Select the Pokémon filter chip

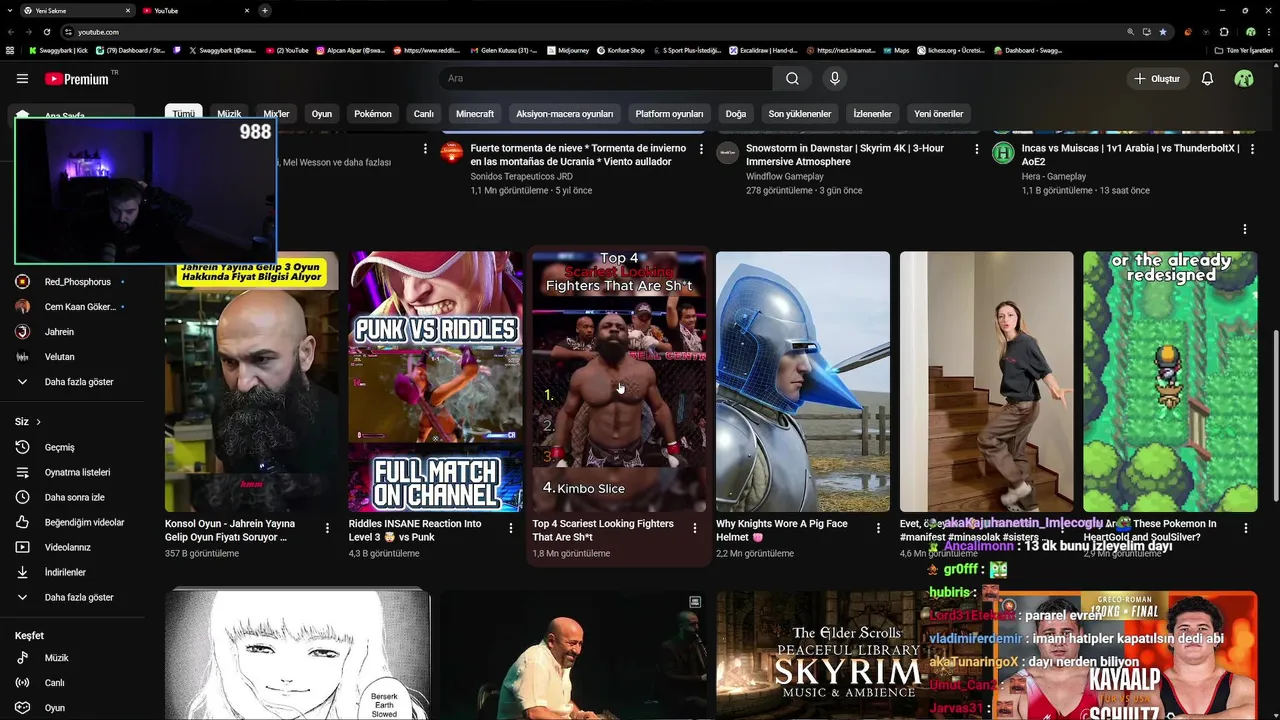[x=373, y=114]
